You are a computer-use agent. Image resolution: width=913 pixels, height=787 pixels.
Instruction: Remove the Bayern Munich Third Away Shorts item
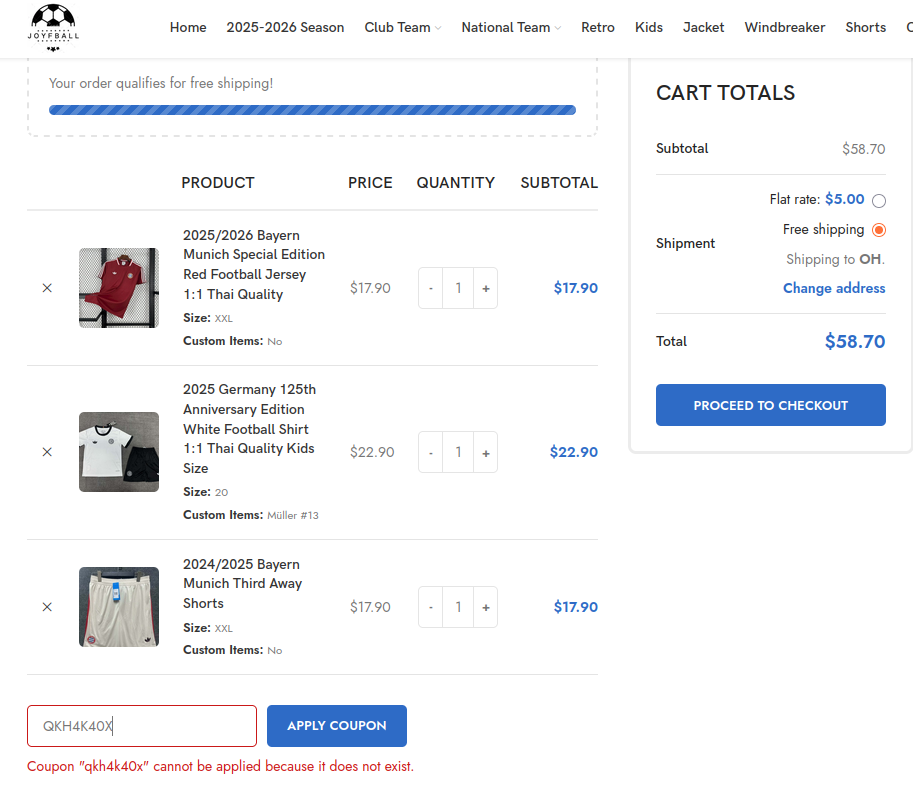point(47,607)
